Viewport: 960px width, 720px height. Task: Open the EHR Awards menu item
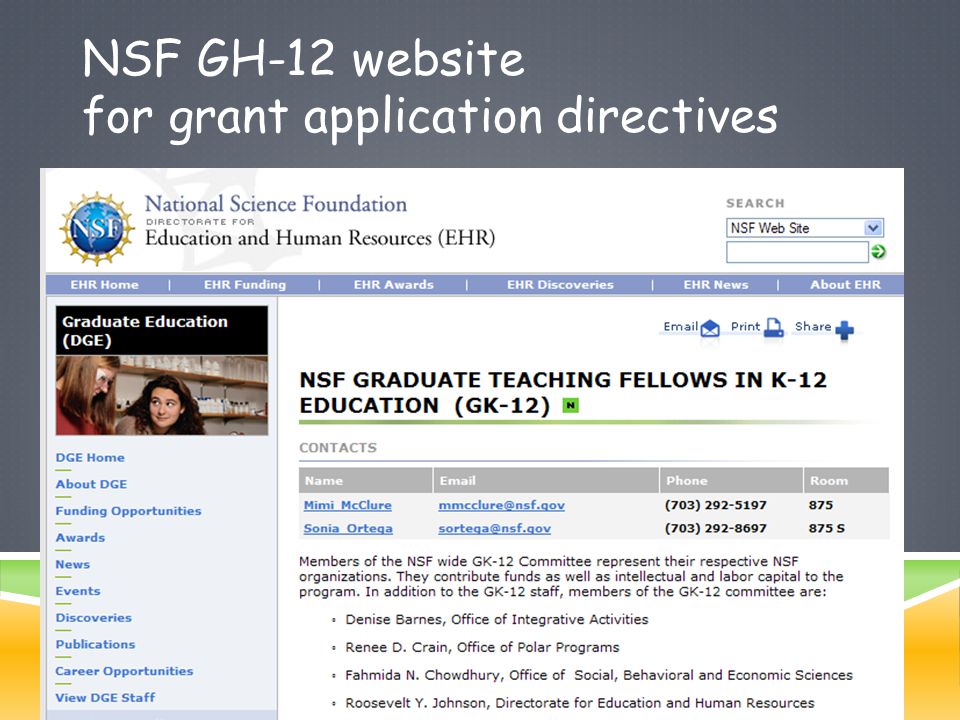pyautogui.click(x=394, y=285)
